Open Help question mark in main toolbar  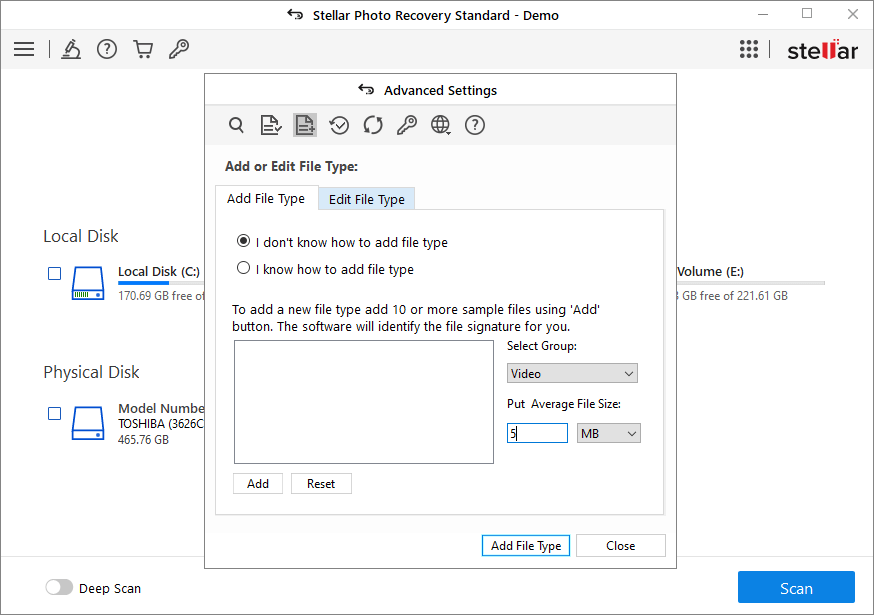coord(106,49)
